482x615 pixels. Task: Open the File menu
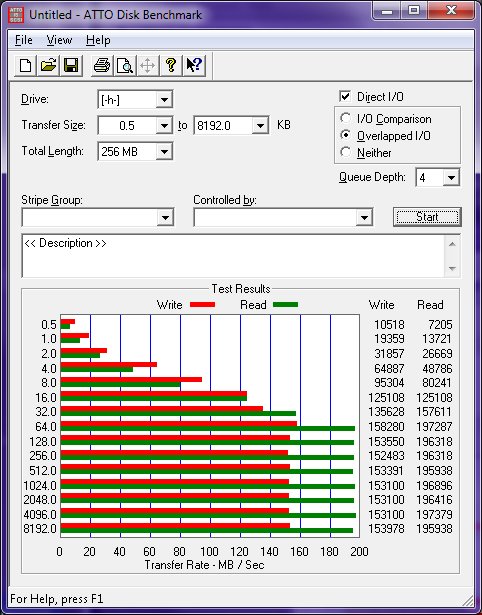(24, 40)
